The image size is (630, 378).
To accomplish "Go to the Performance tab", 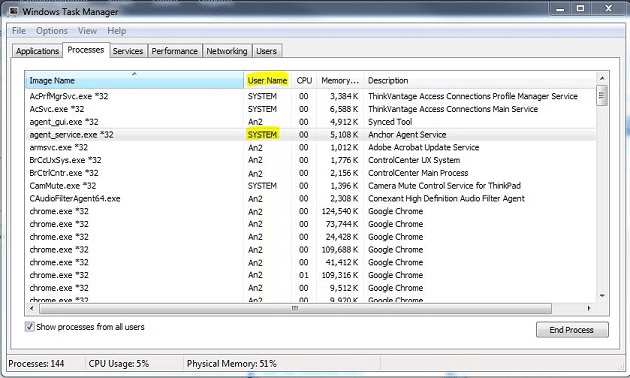I will (174, 51).
